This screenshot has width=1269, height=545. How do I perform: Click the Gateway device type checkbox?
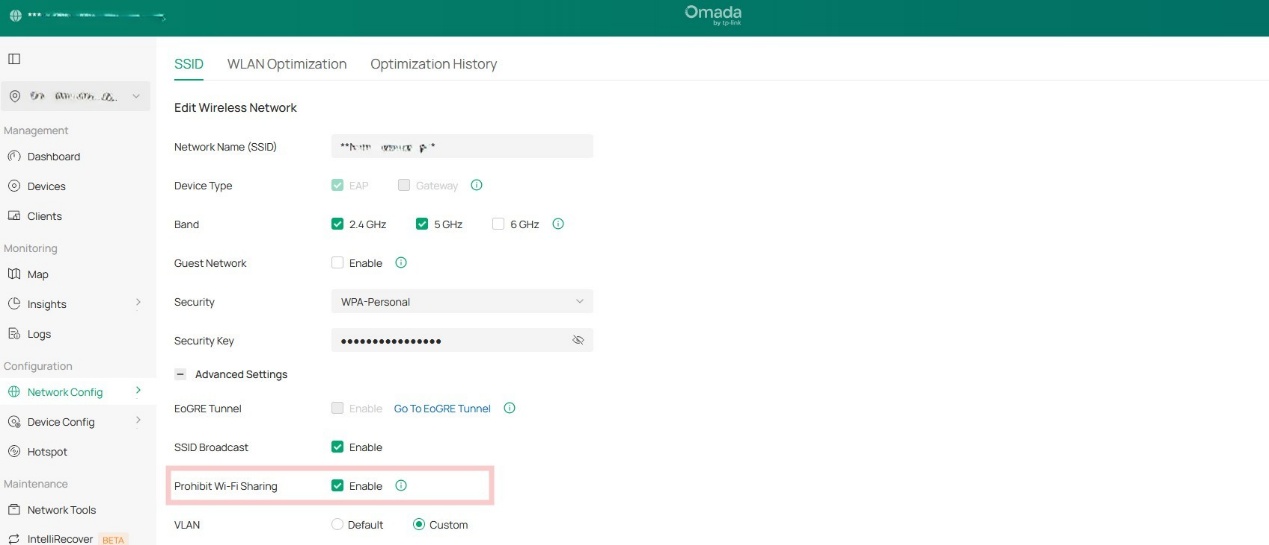[404, 185]
